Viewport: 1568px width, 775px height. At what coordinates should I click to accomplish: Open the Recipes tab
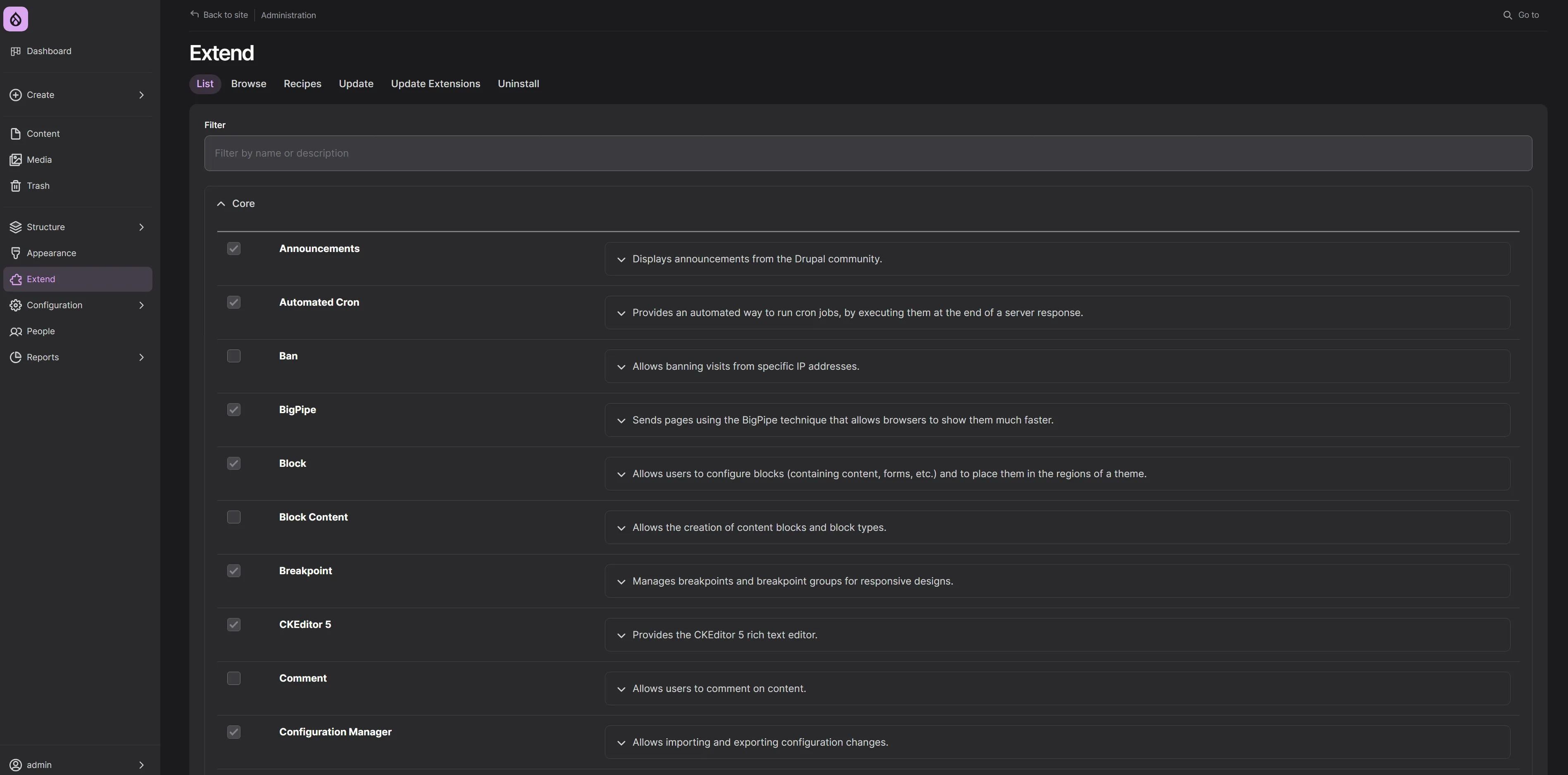point(302,84)
